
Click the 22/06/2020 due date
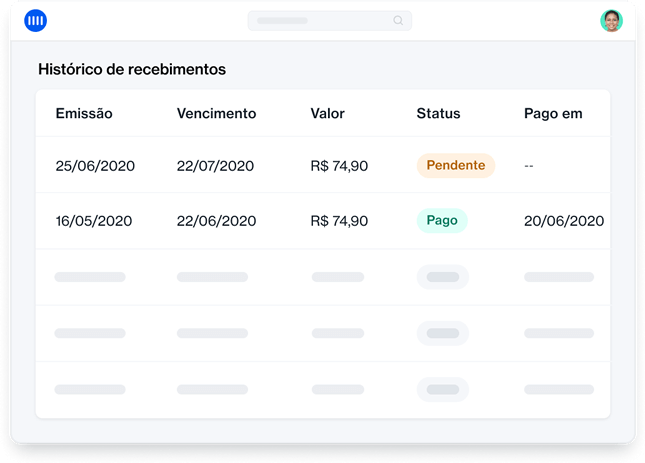coord(215,221)
